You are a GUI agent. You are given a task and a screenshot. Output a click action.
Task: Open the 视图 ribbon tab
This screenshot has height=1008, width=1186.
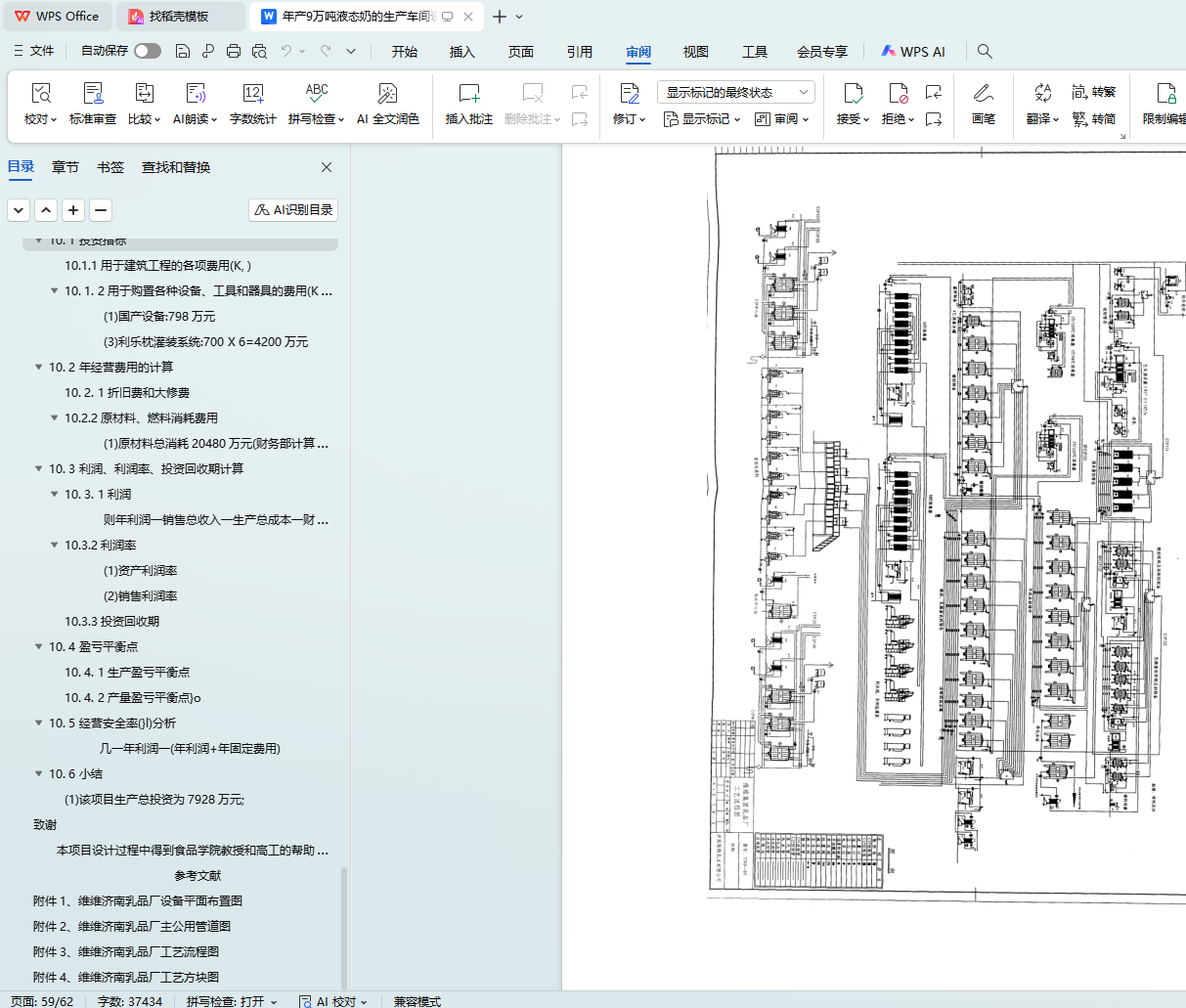pos(695,52)
